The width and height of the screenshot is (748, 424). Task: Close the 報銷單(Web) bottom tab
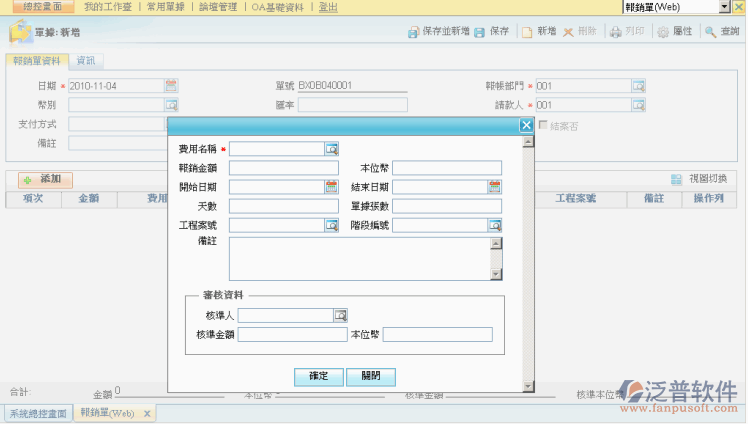click(147, 414)
